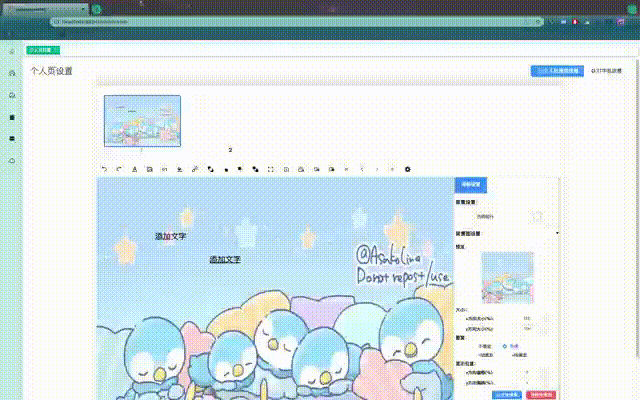Click the fifth icon in the left sidebar
The height and width of the screenshot is (400, 640).
12,139
